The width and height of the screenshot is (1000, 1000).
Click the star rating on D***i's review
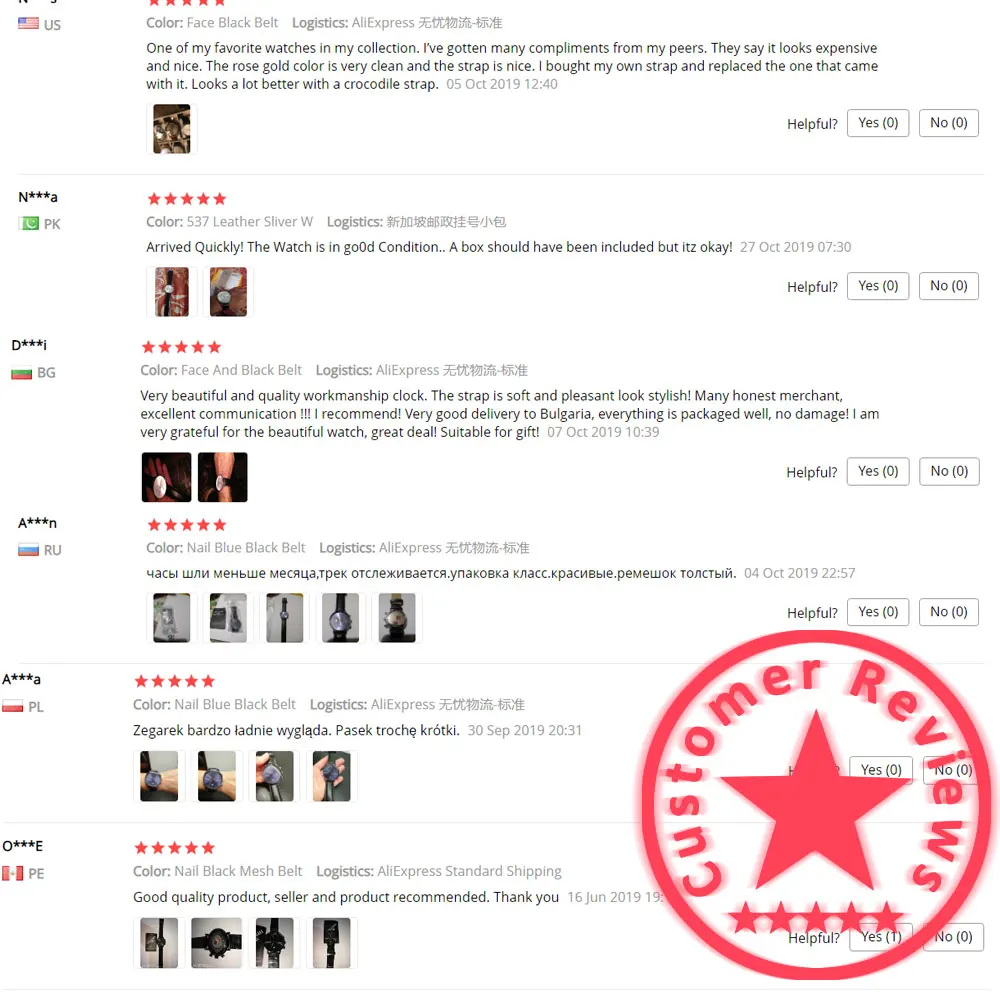pyautogui.click(x=181, y=347)
